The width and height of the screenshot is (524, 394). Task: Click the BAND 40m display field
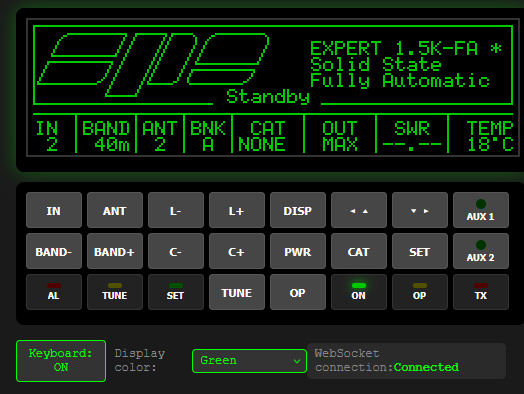pyautogui.click(x=106, y=136)
